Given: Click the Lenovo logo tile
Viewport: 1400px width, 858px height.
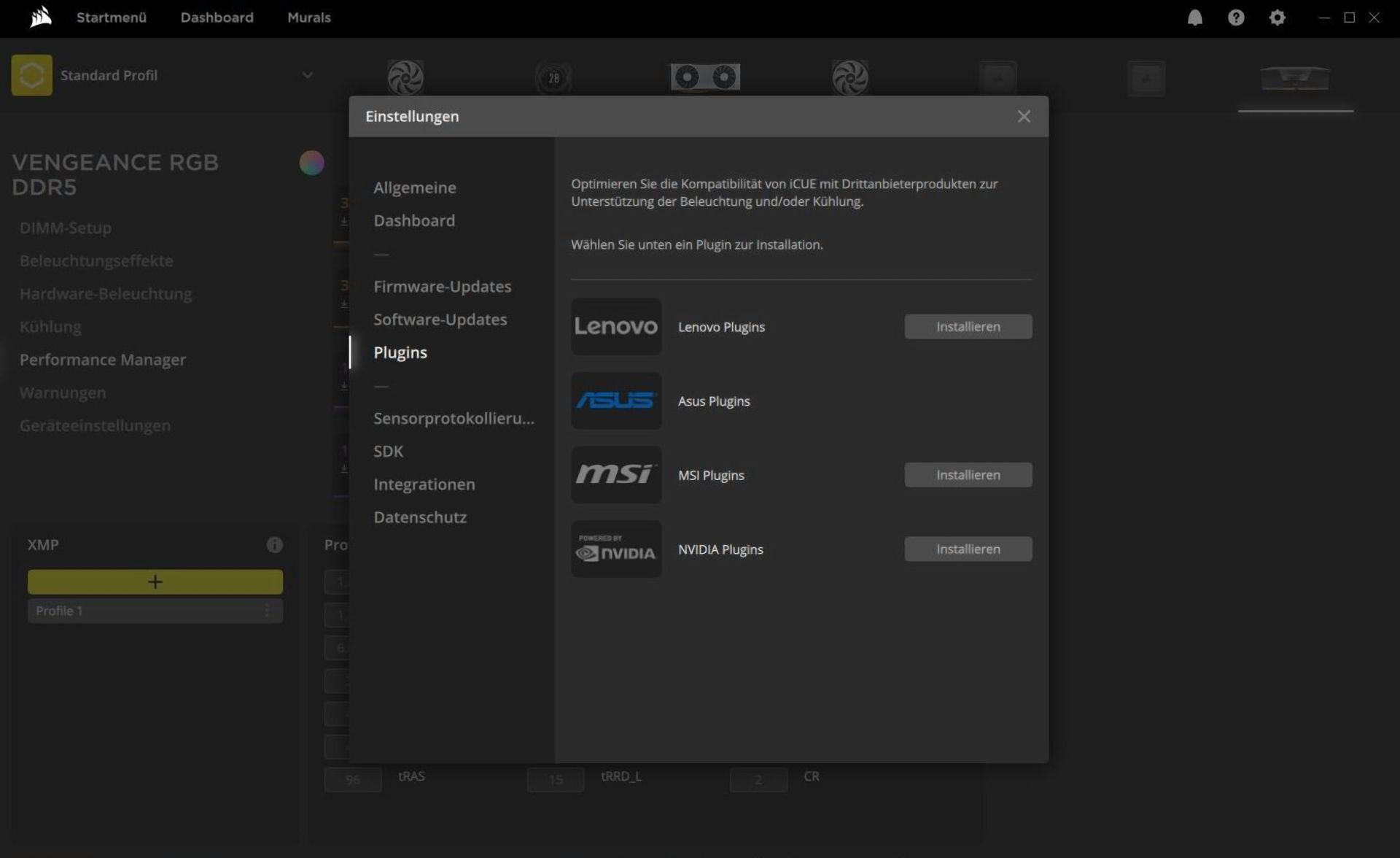Looking at the screenshot, I should pos(616,326).
